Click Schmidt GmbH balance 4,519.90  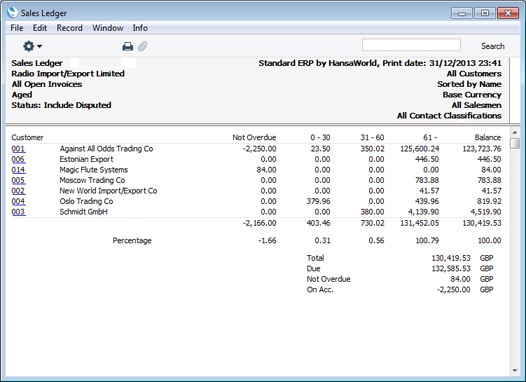click(x=485, y=212)
